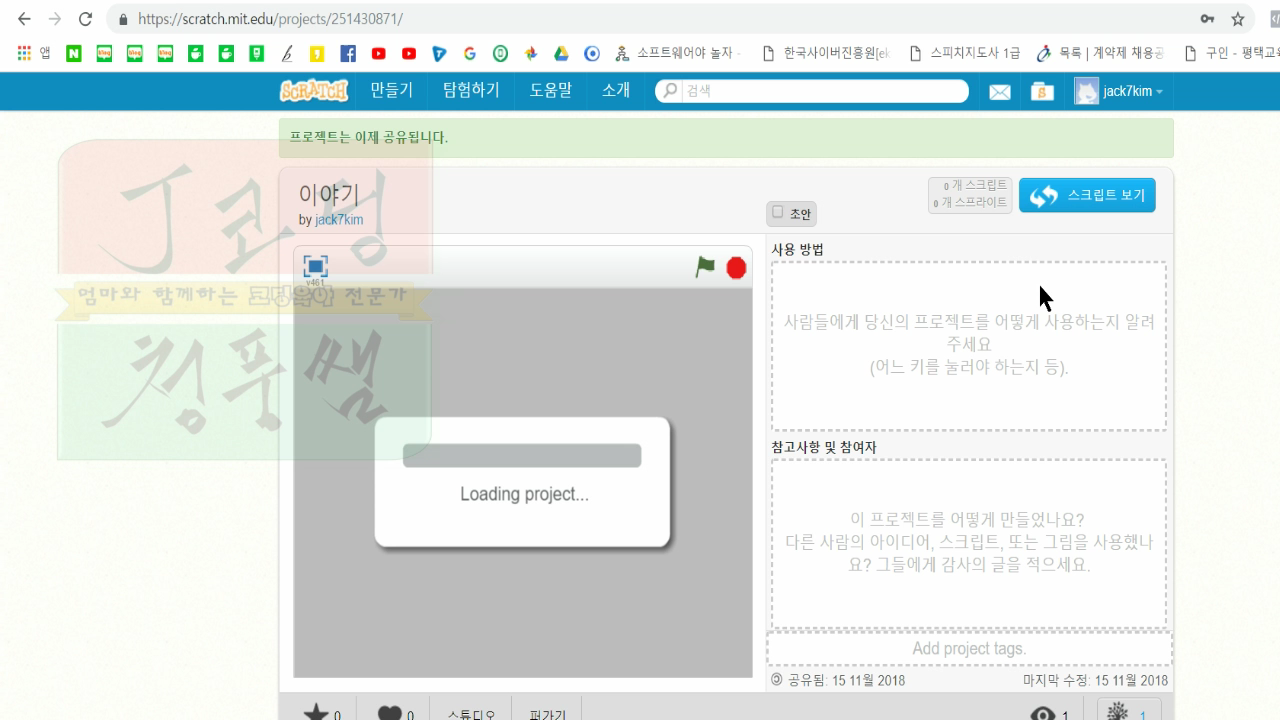The width and height of the screenshot is (1280, 720).
Task: Open the jack7kim account dropdown
Action: 1118,91
